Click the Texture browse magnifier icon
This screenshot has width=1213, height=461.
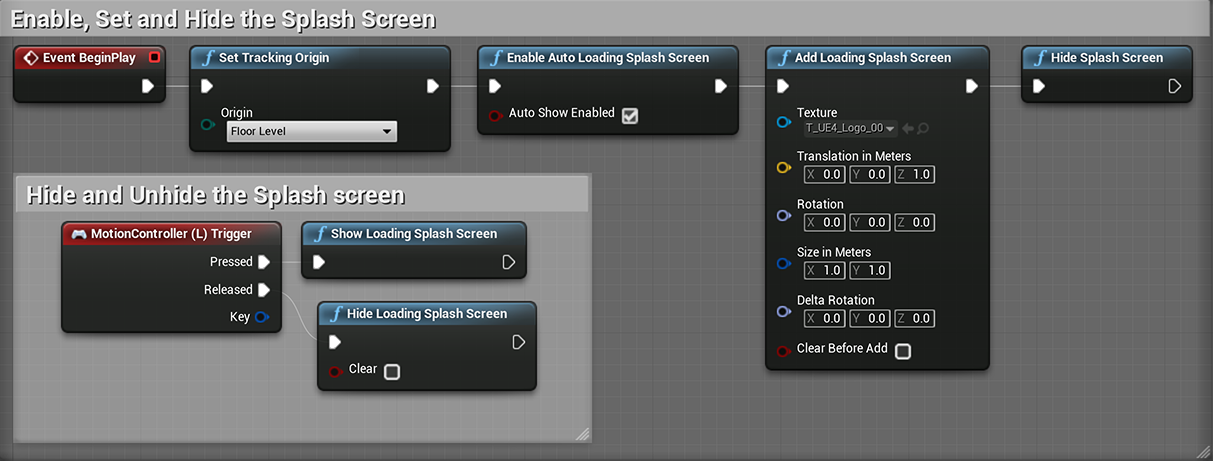[923, 128]
